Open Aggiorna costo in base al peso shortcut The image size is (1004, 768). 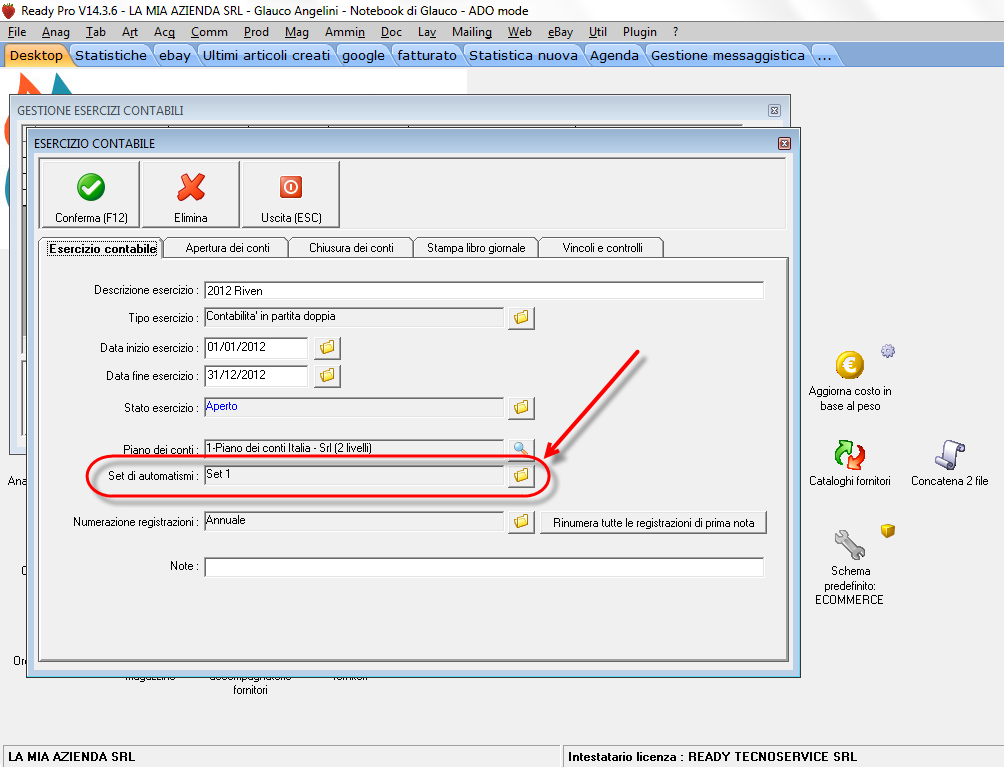click(x=850, y=381)
